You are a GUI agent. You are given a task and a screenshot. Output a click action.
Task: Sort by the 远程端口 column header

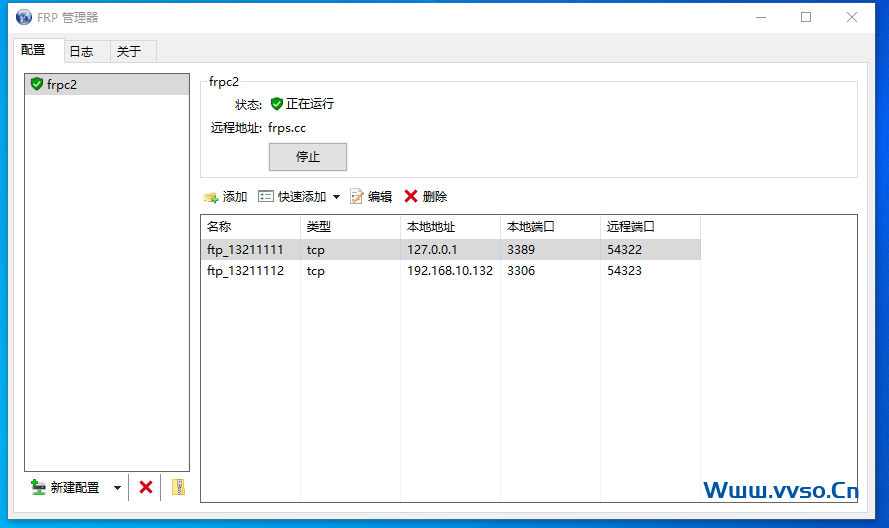(x=651, y=227)
